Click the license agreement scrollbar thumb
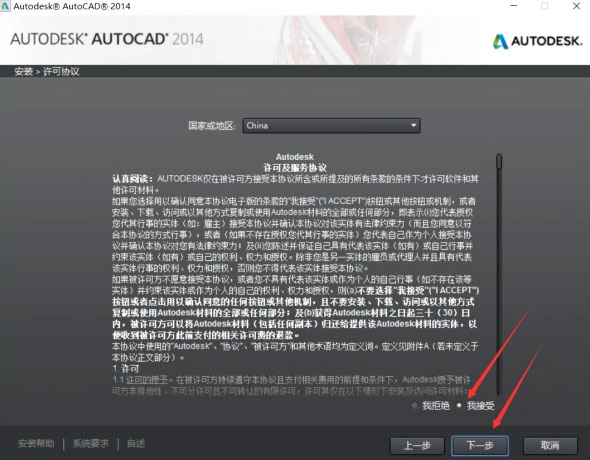This screenshot has width=590, height=460. [x=499, y=162]
